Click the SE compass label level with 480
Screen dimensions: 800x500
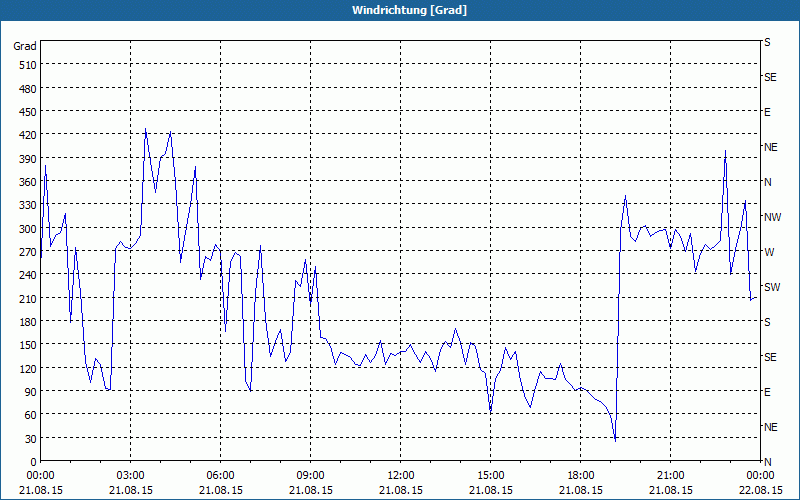770,77
